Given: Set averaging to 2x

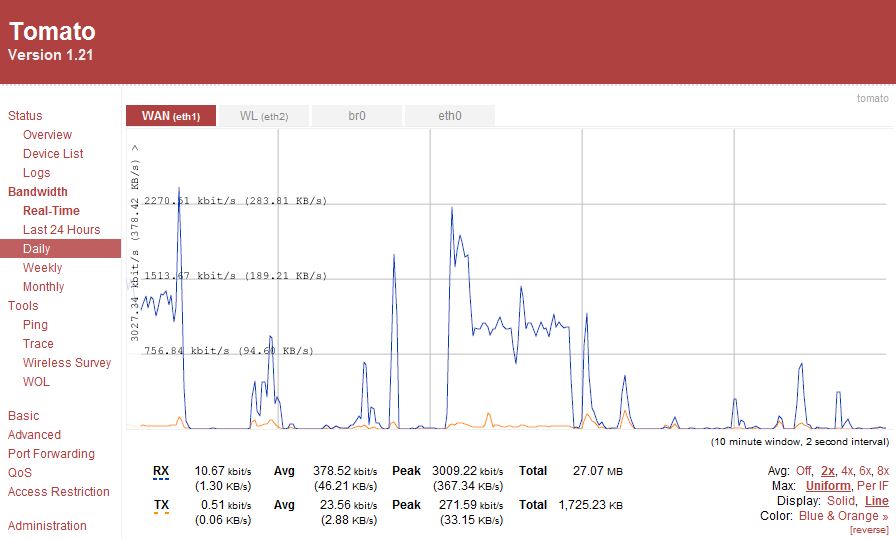Looking at the screenshot, I should point(827,471).
